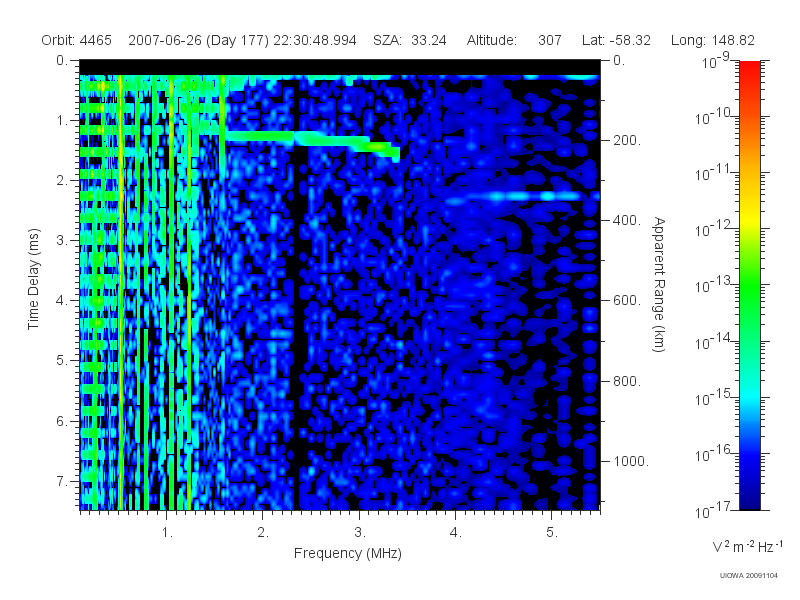Click the '3.' frequency axis tick label

[x=360, y=533]
